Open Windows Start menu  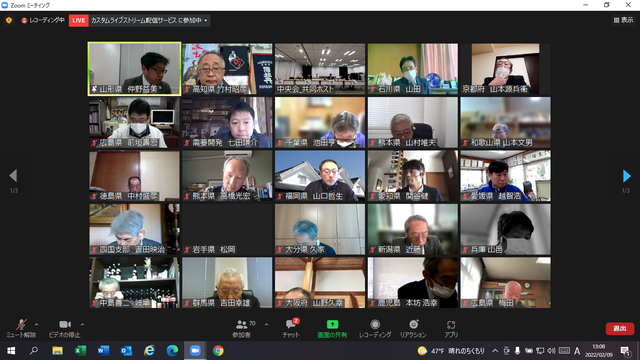(x=11, y=351)
